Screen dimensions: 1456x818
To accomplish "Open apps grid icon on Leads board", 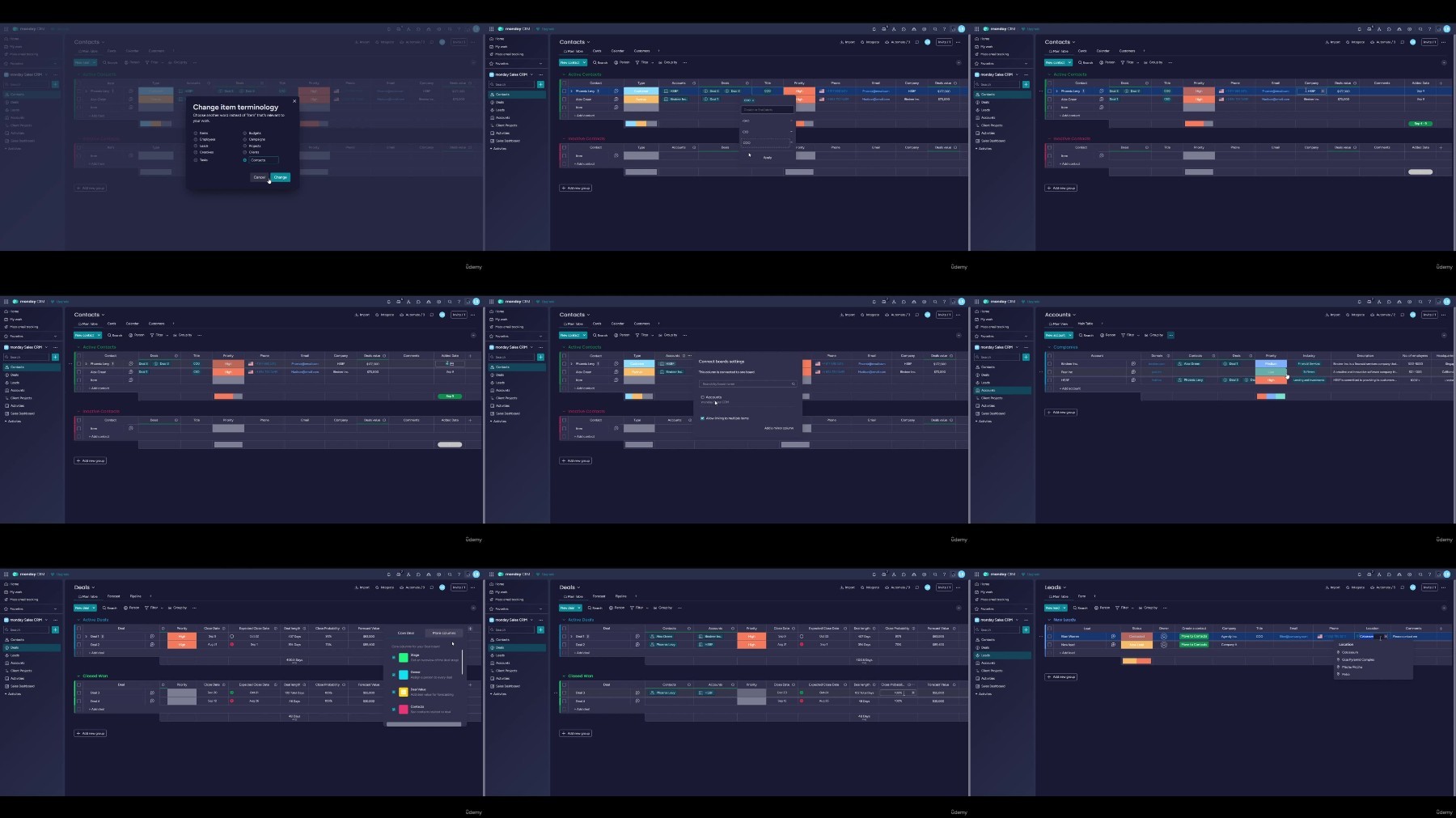I will (x=976, y=574).
